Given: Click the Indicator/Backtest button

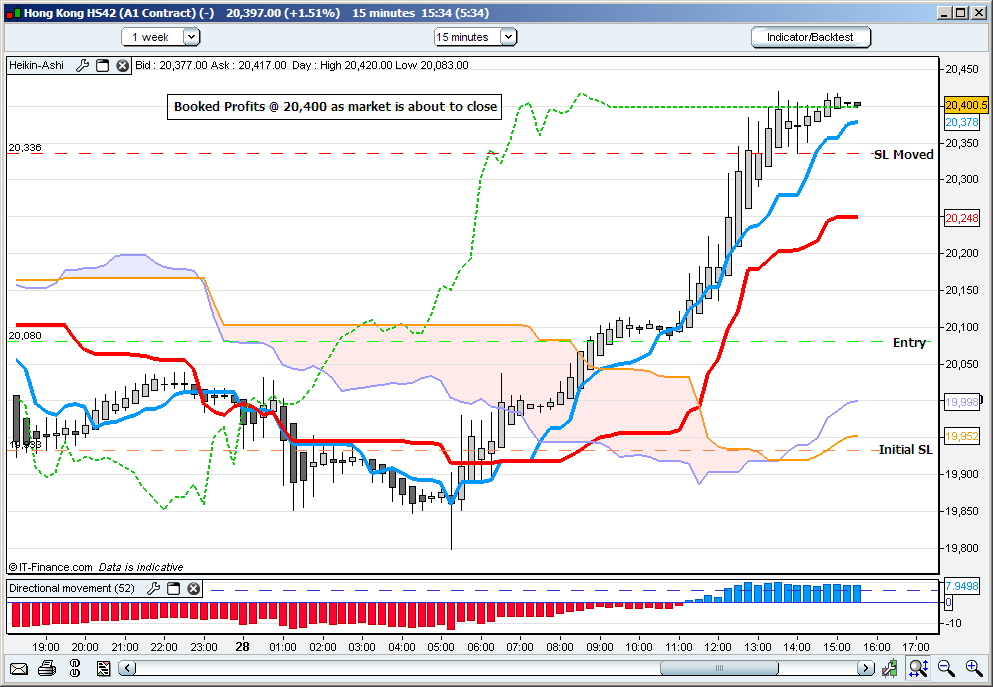Looking at the screenshot, I should [x=811, y=37].
